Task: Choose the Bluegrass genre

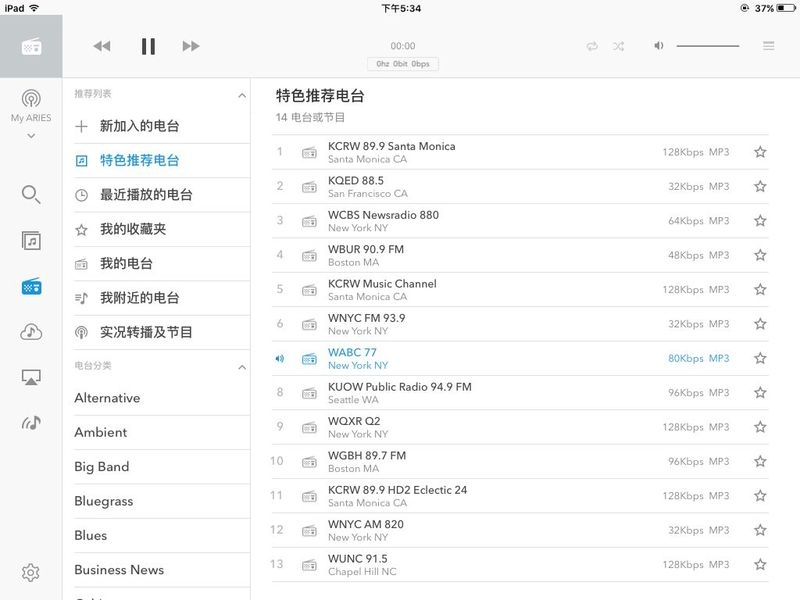Action: click(162, 501)
